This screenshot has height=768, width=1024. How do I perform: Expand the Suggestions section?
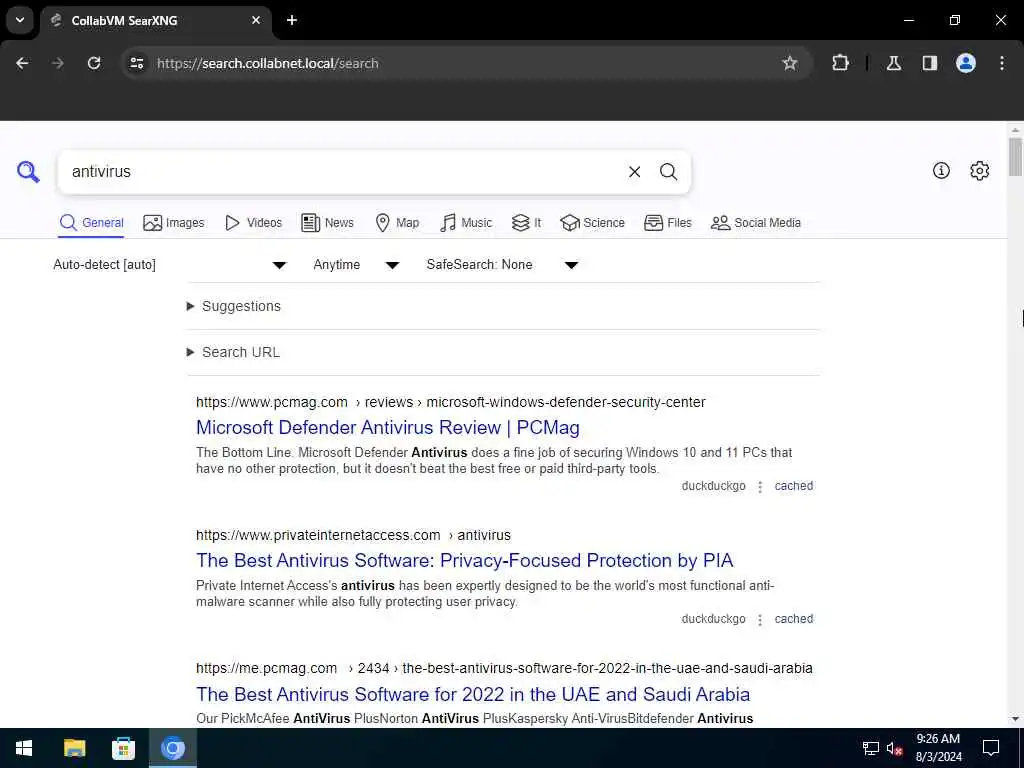(x=234, y=306)
